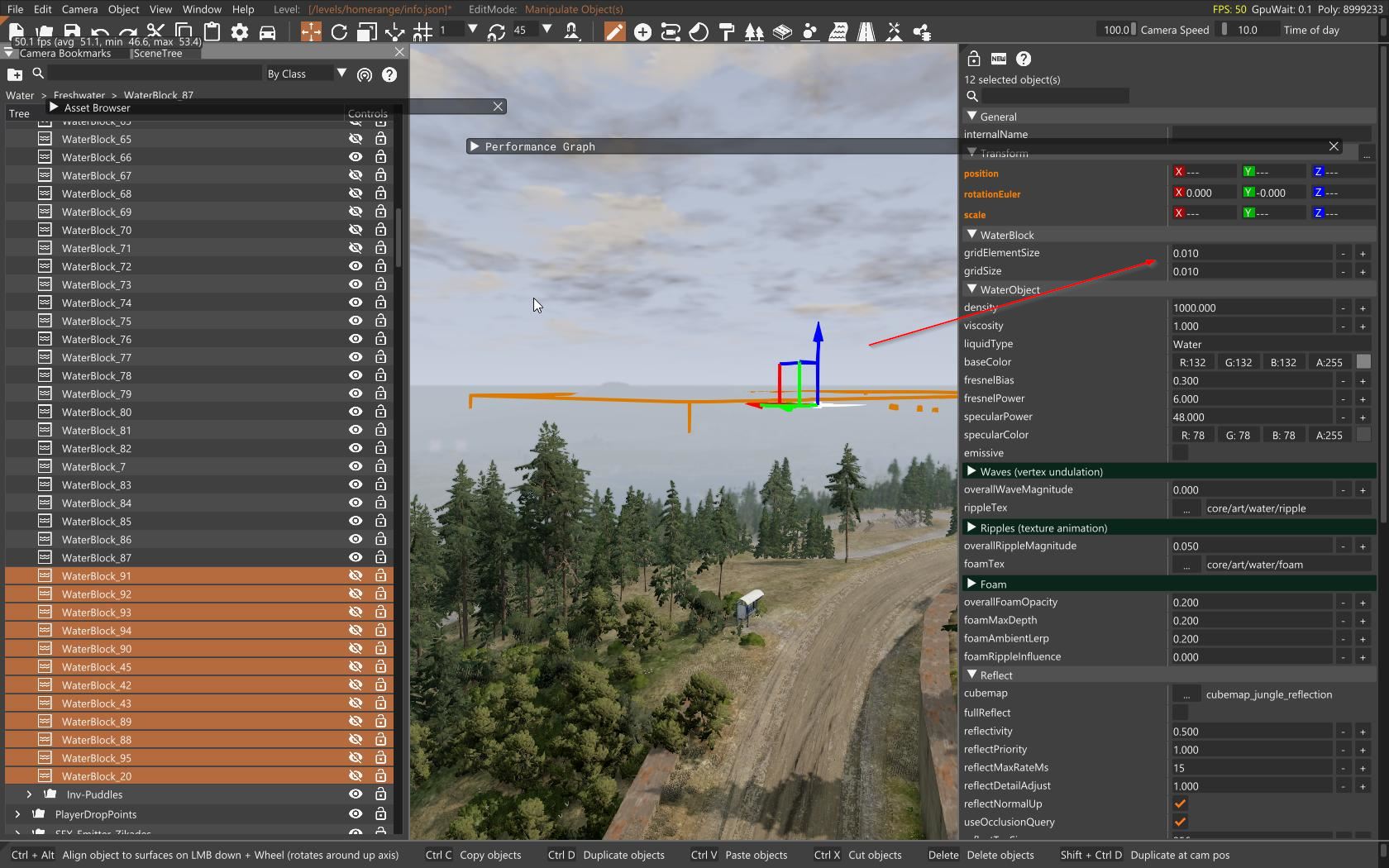
Task: Click the add new folder icon in scene tree
Action: 15,74
